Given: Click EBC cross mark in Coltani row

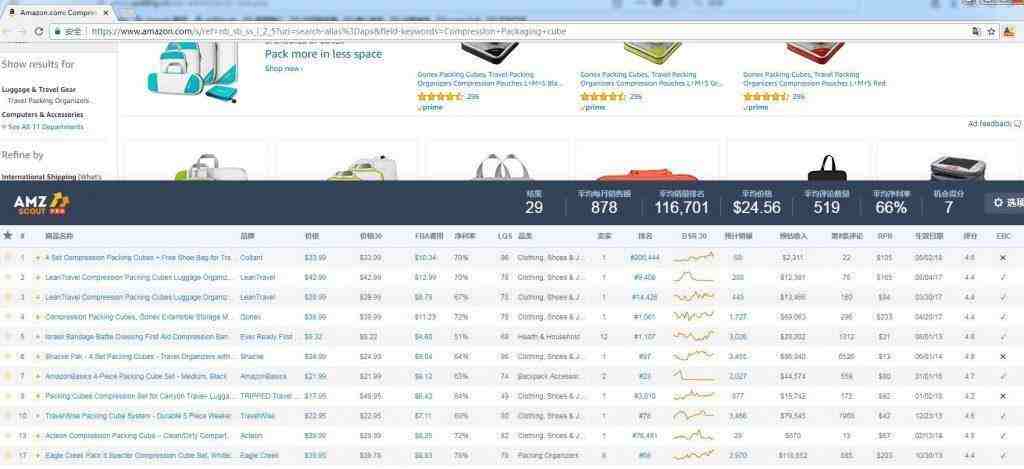Looking at the screenshot, I should [1003, 258].
